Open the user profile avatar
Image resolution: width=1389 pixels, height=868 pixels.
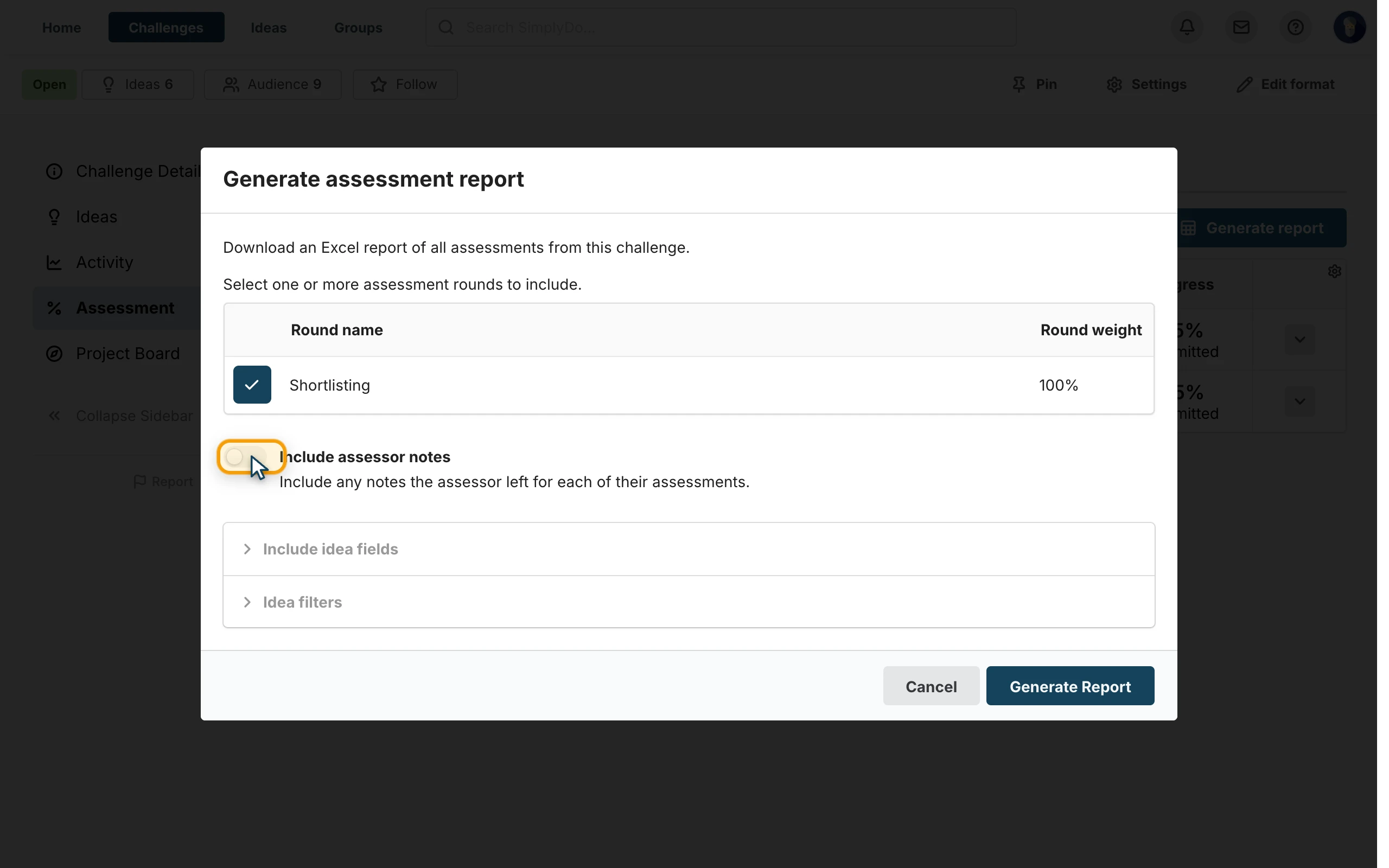[1349, 27]
